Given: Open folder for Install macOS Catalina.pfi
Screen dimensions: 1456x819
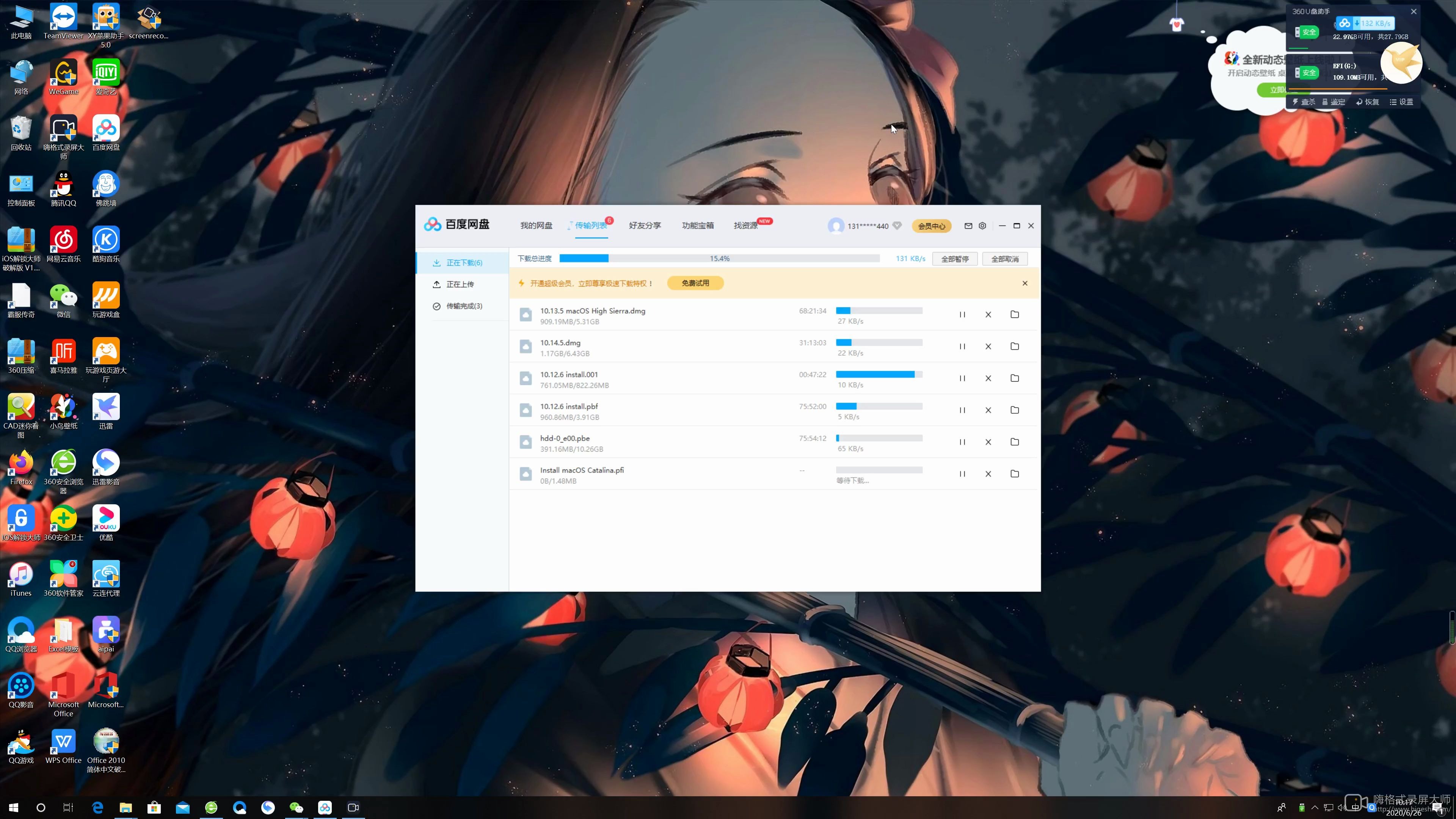Looking at the screenshot, I should [x=1015, y=474].
